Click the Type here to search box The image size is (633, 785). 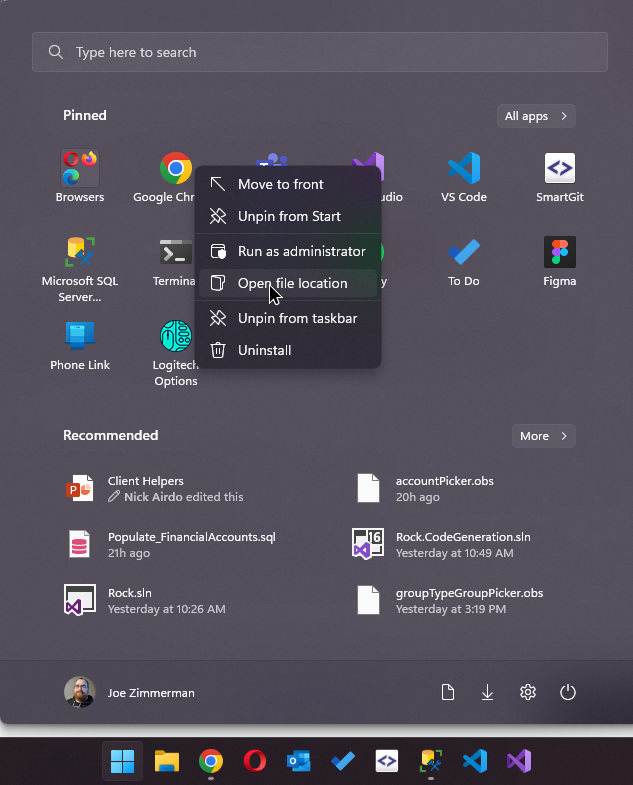(x=320, y=52)
